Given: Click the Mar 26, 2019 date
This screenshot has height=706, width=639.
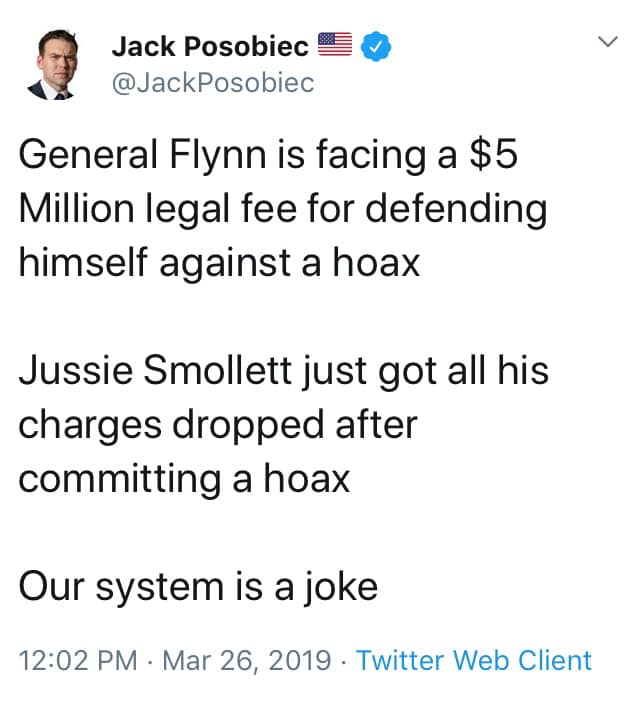Looking at the screenshot, I should click(x=247, y=661).
